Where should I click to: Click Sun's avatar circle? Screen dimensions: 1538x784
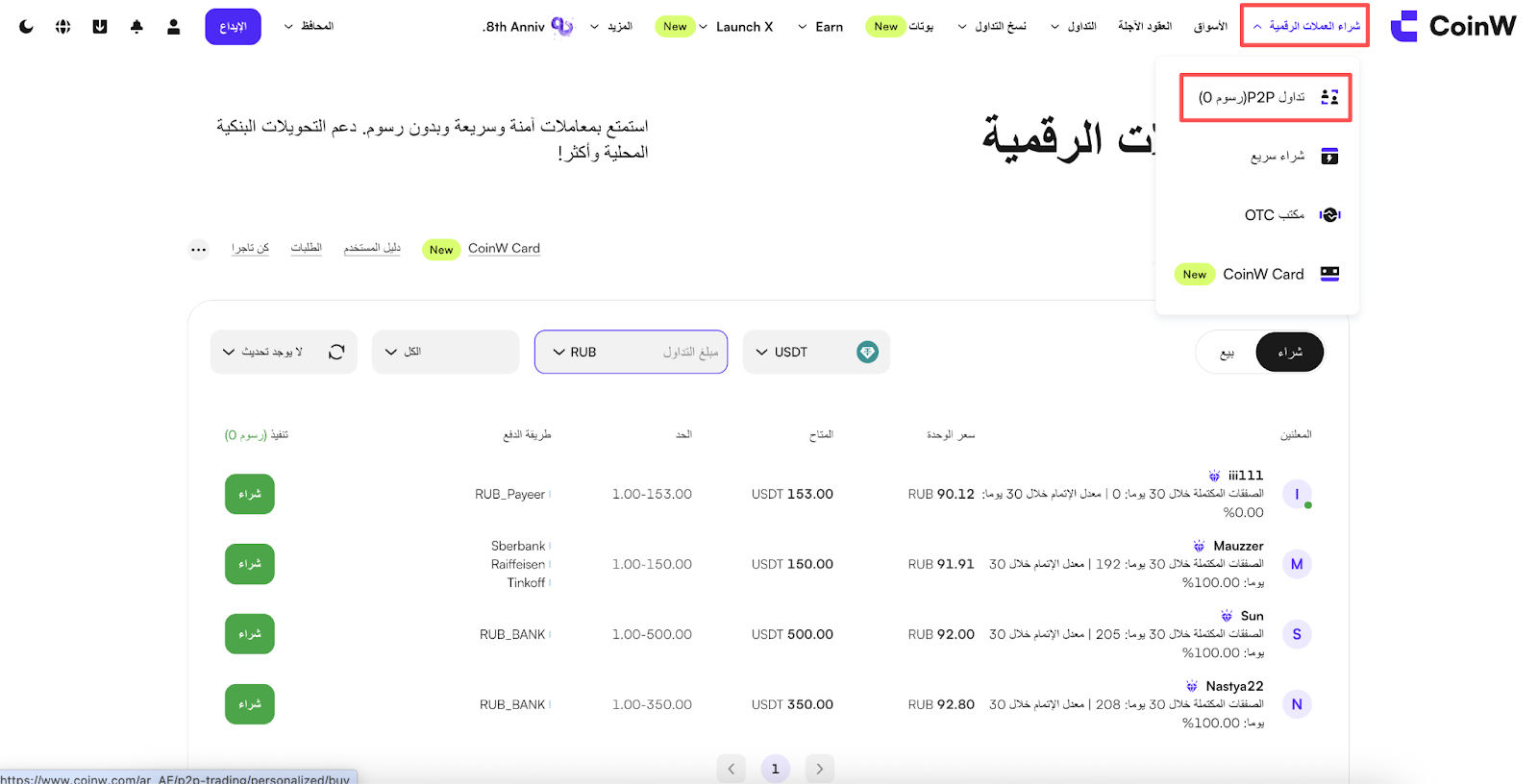[1297, 634]
